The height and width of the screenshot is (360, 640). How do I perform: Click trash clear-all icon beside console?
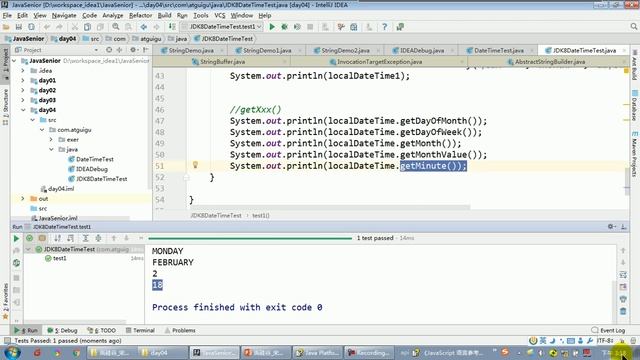[x=623, y=311]
